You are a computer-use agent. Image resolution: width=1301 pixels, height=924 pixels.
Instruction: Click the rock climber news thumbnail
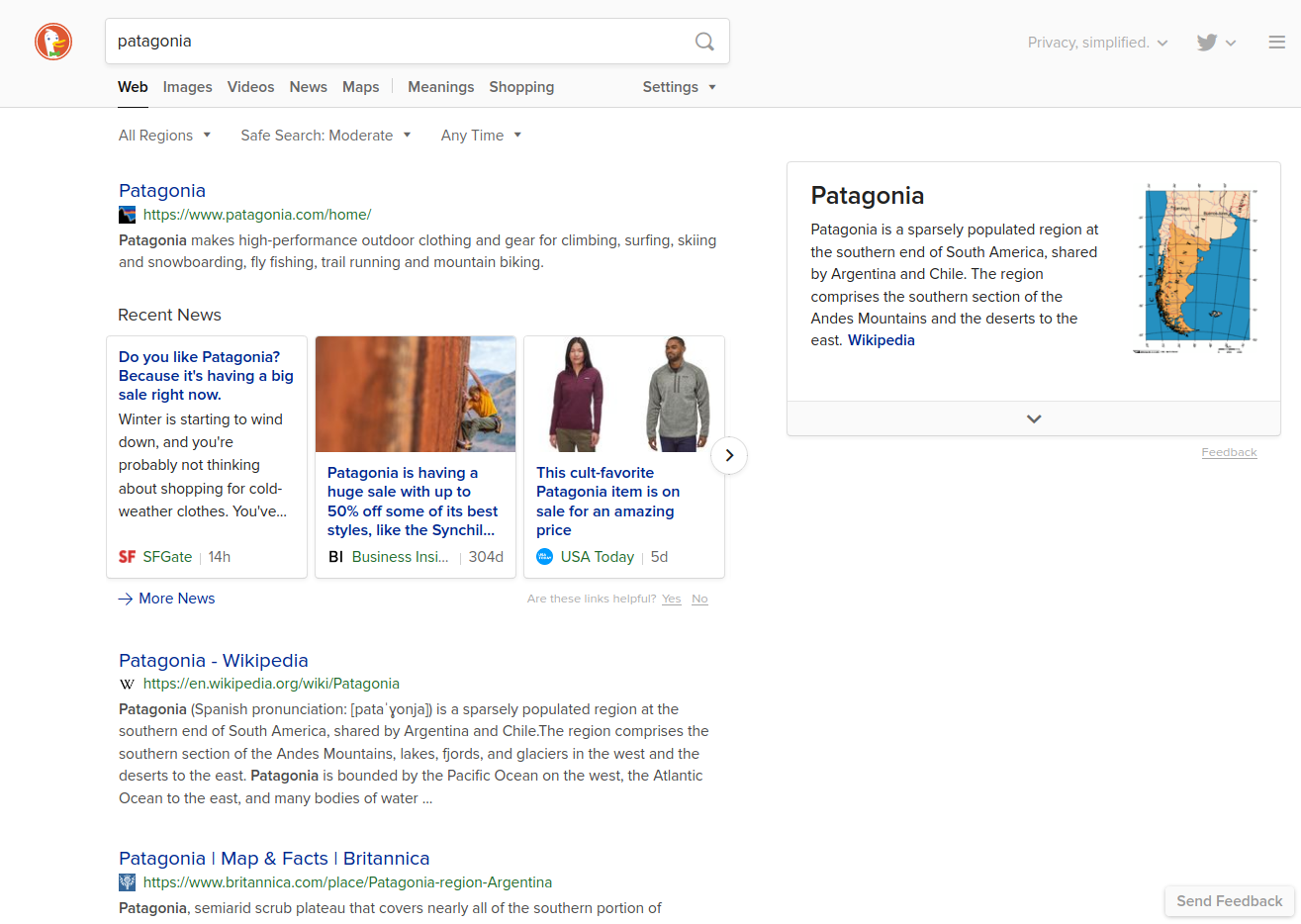[x=416, y=394]
